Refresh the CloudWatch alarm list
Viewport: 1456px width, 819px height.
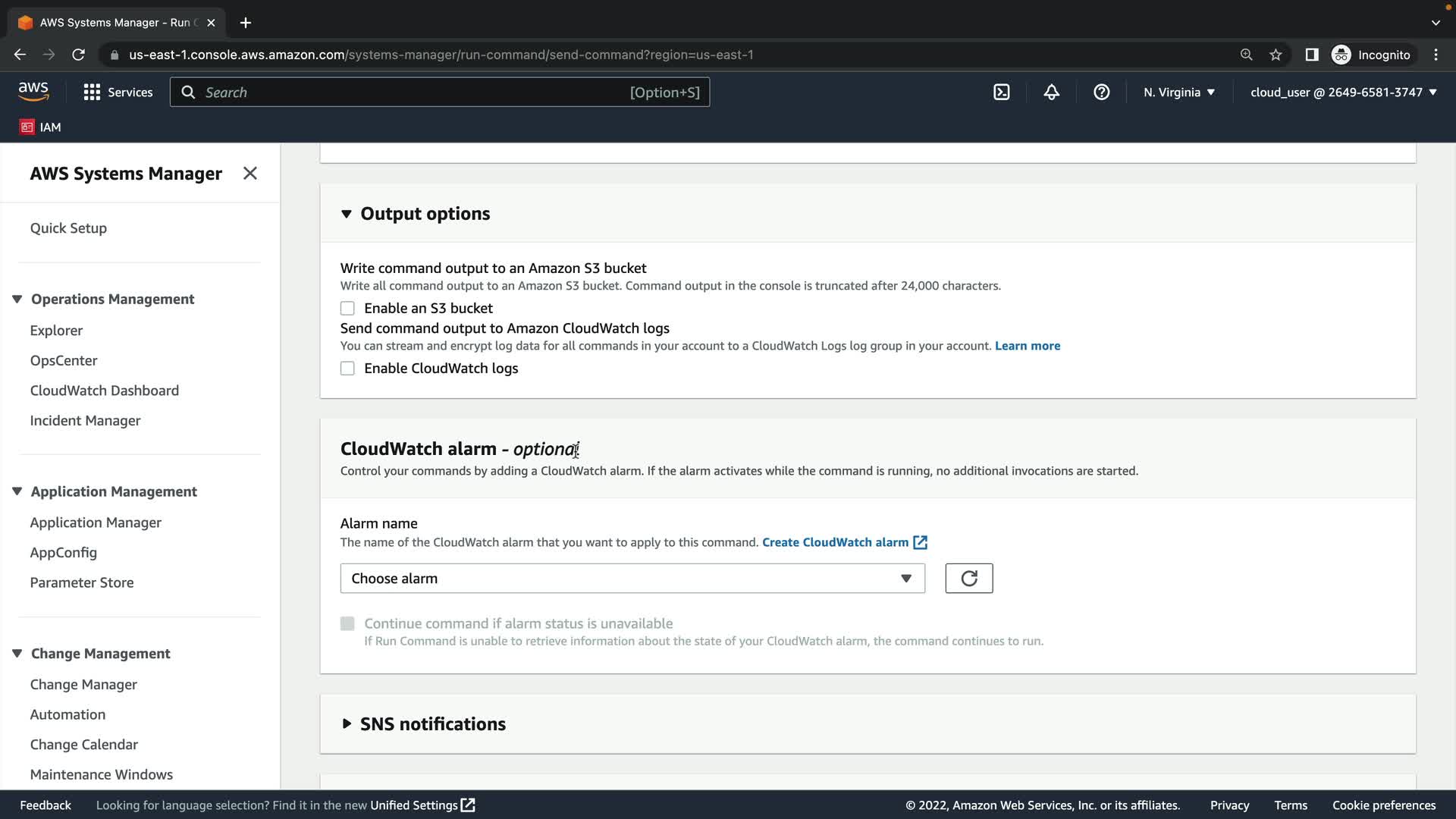click(968, 579)
